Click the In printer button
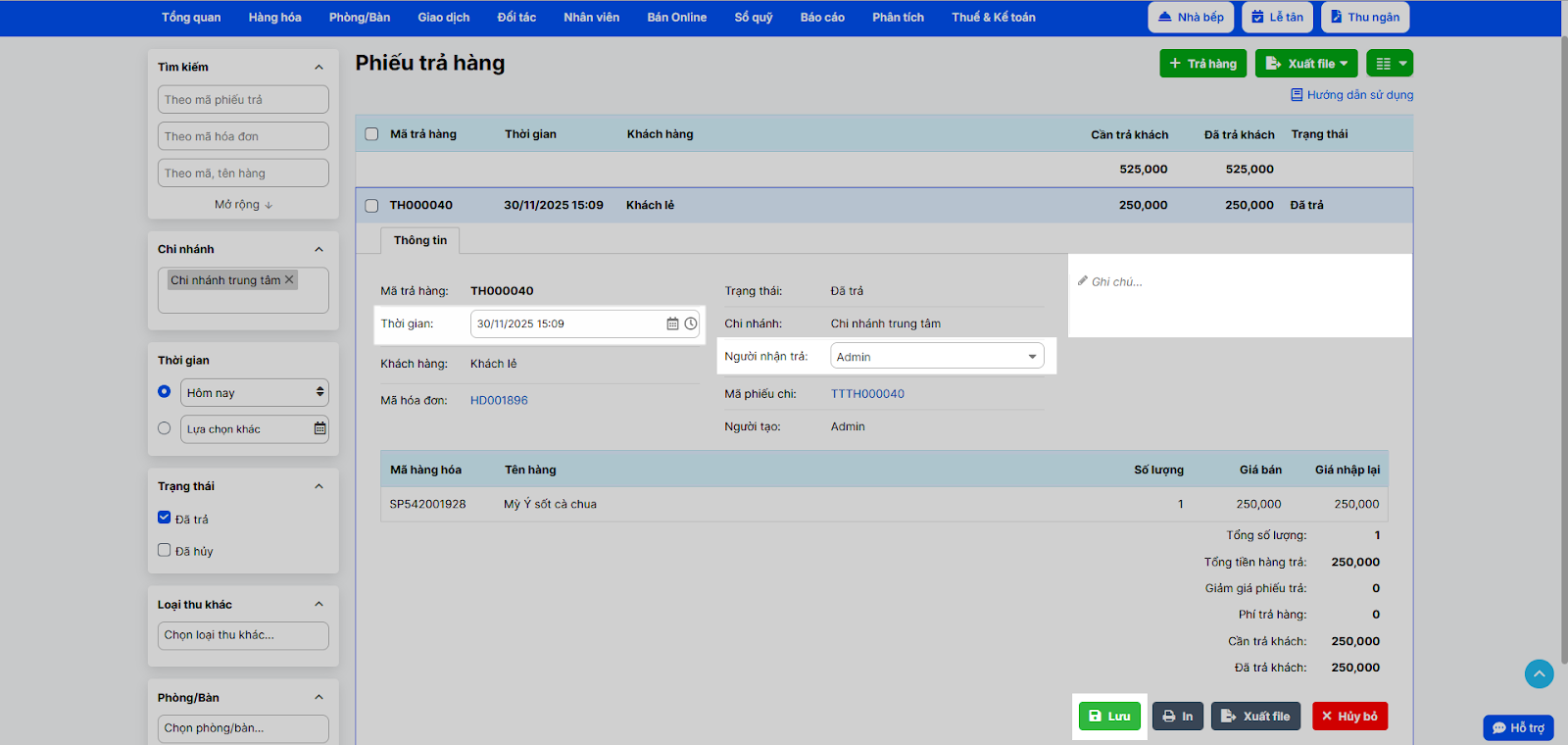The height and width of the screenshot is (745, 1568). tap(1177, 717)
